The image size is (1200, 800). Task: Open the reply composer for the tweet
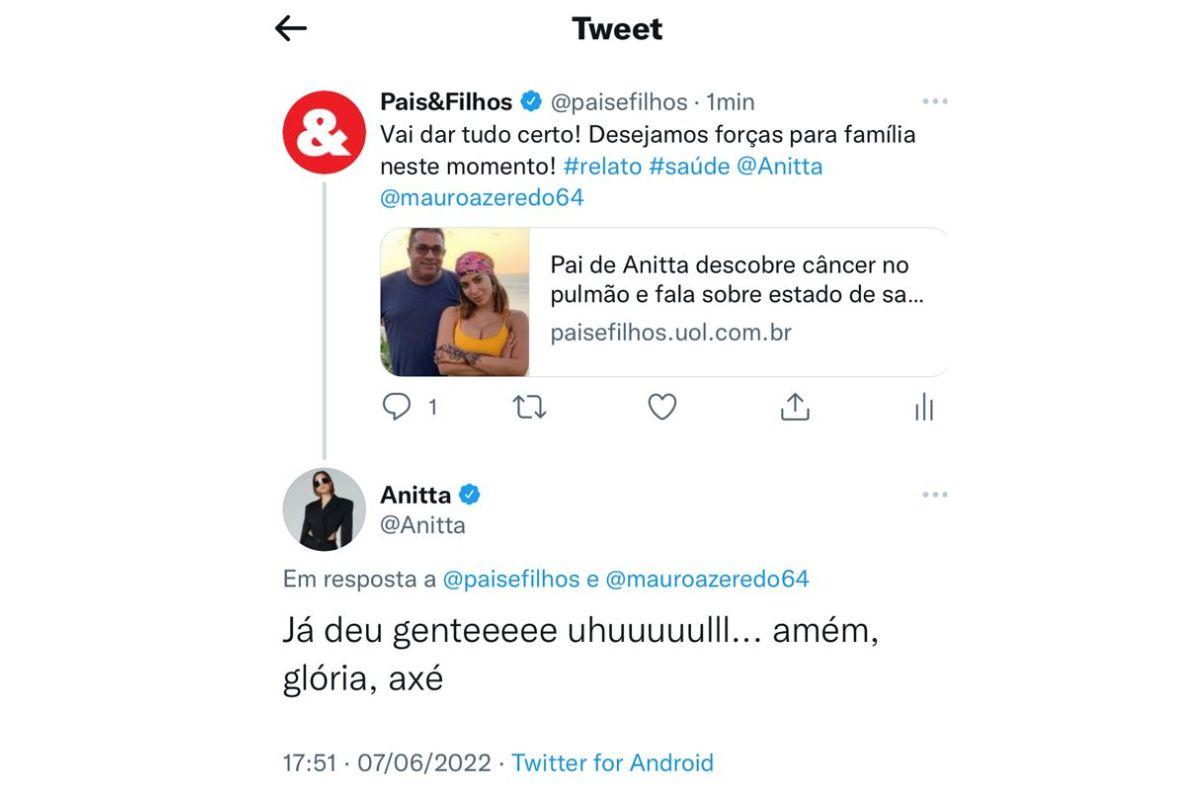398,407
